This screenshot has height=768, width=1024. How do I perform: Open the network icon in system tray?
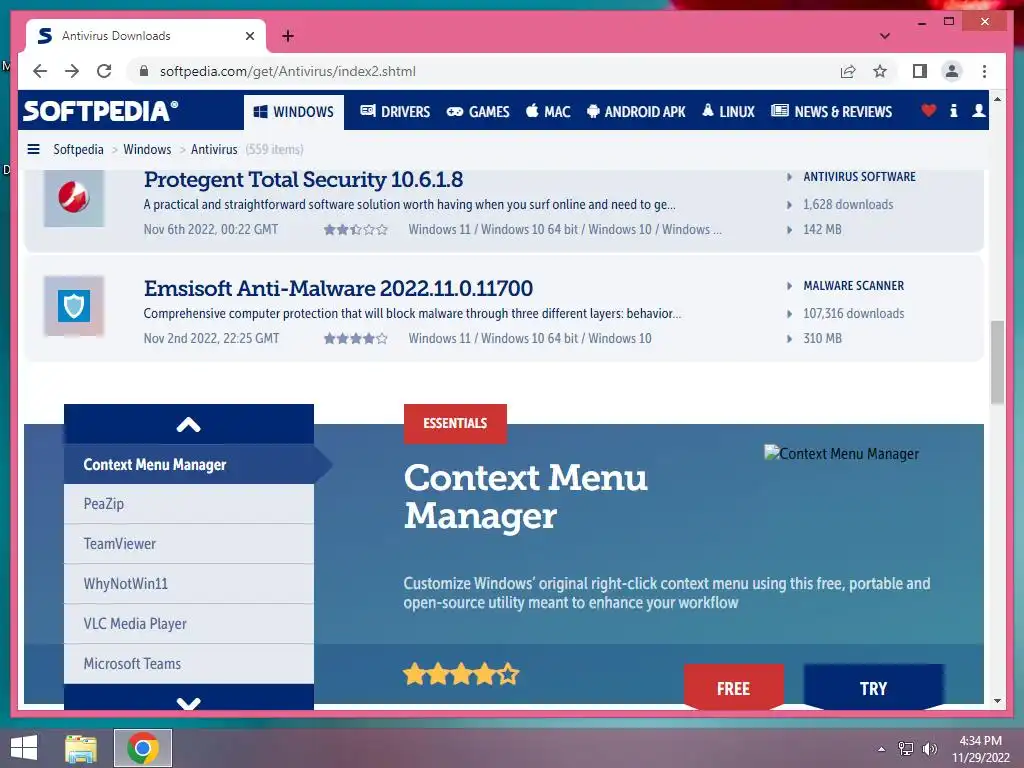point(906,749)
